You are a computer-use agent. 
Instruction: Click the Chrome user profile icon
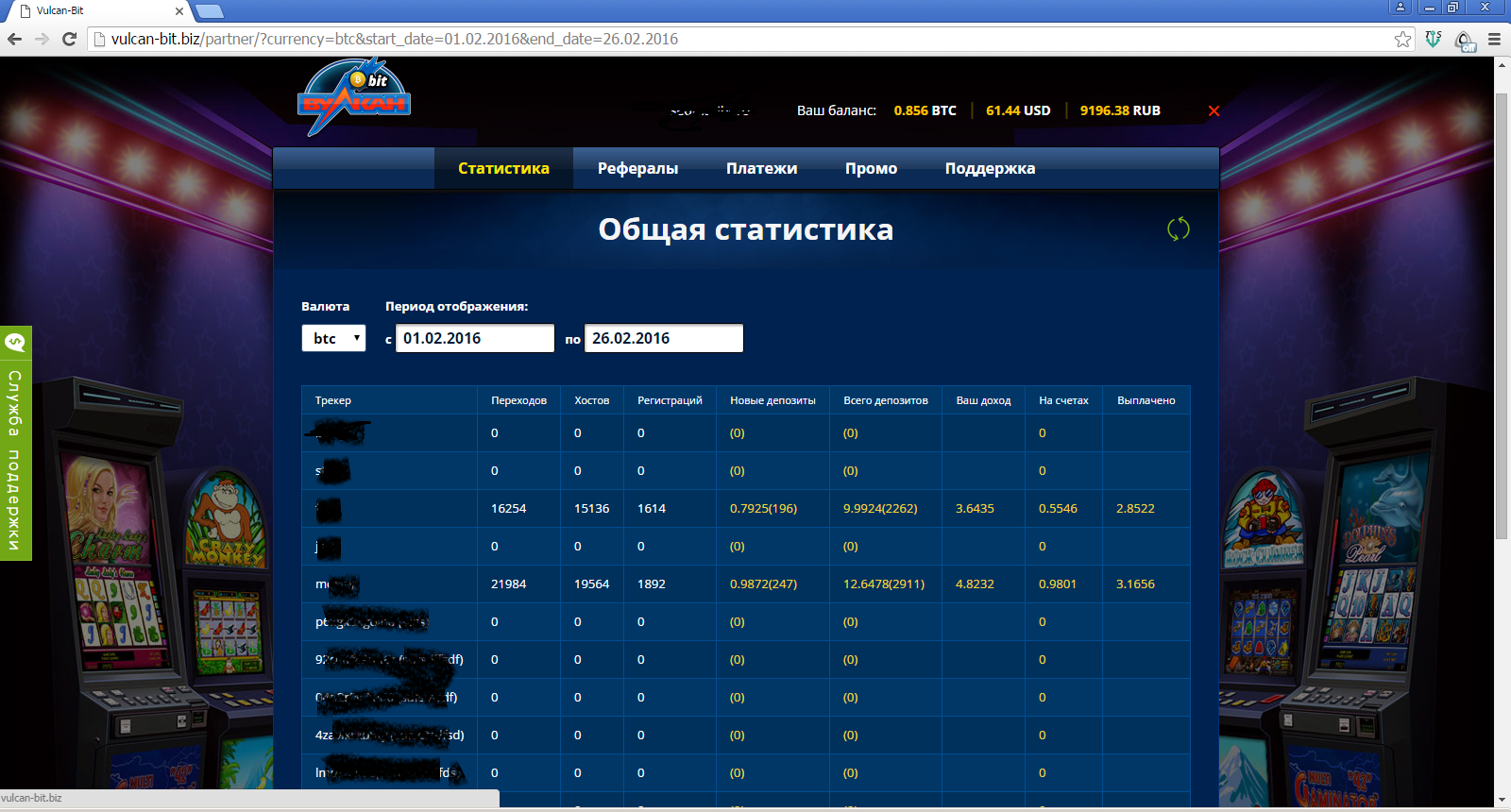(x=1401, y=8)
